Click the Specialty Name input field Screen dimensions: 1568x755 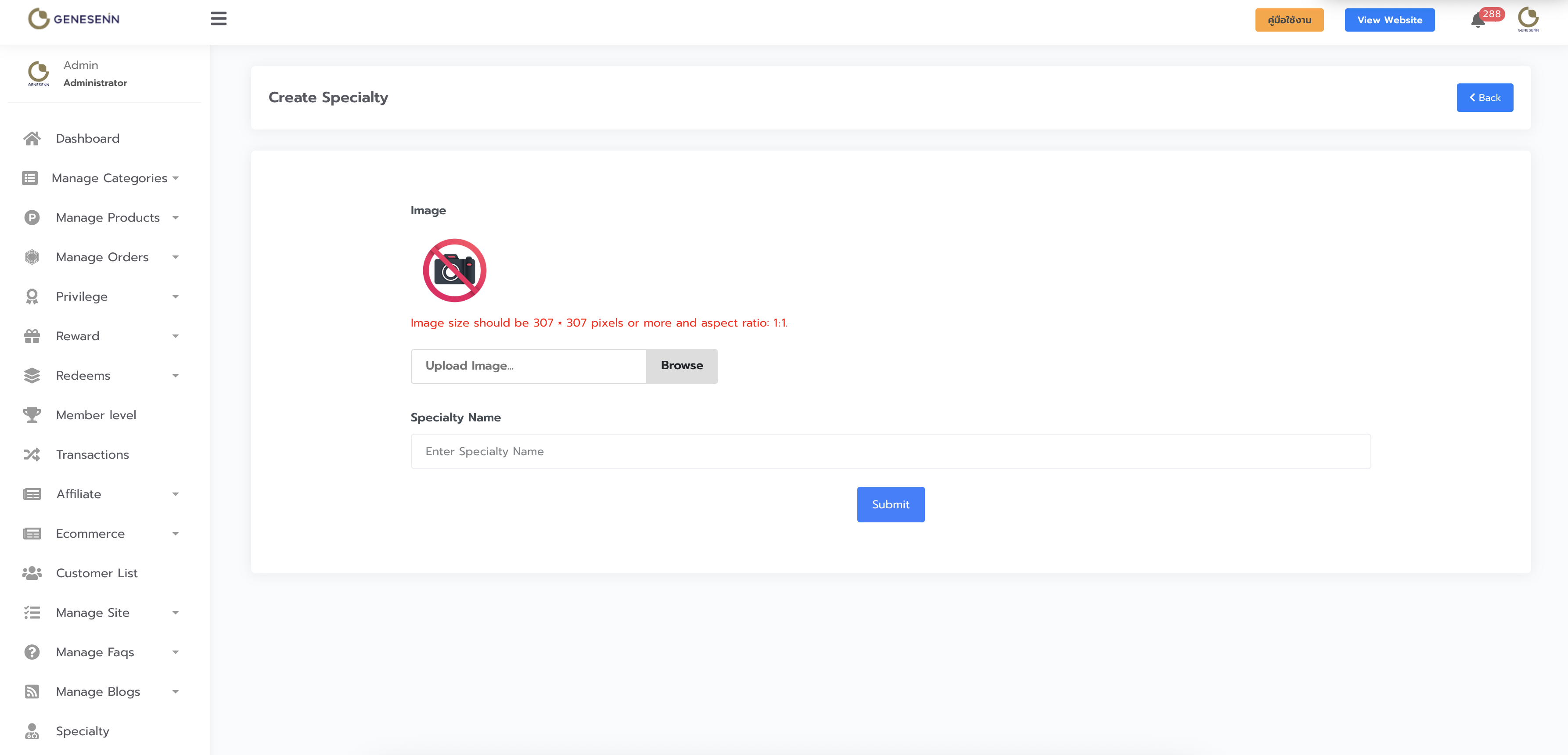click(x=890, y=451)
